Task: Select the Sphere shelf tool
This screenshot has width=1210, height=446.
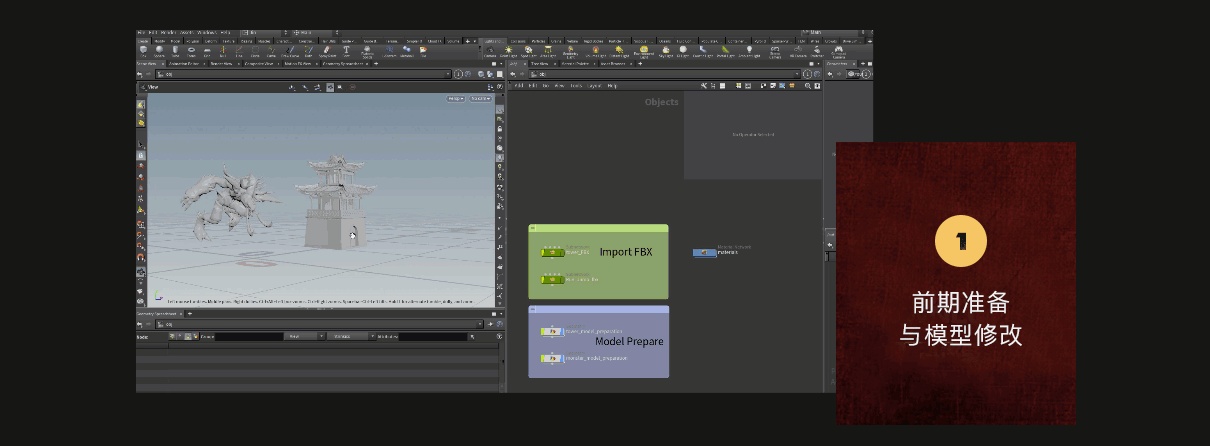Action: [159, 51]
